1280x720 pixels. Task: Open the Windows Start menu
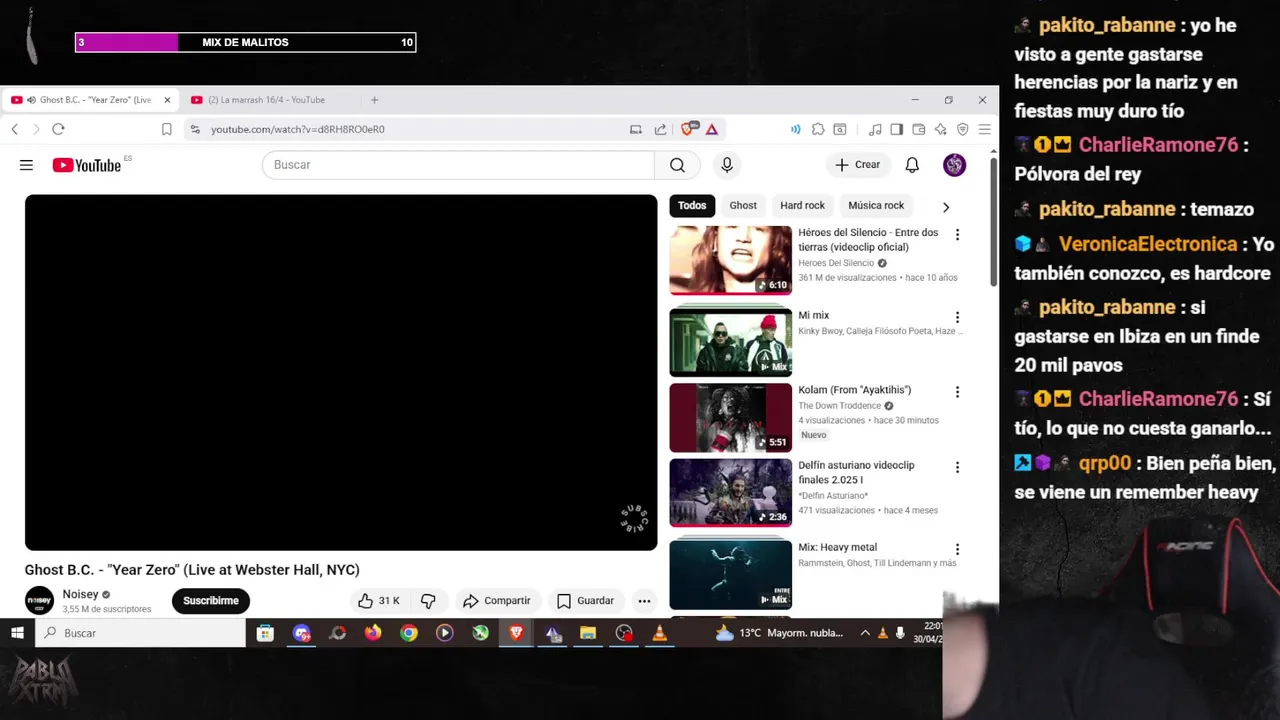(17, 633)
